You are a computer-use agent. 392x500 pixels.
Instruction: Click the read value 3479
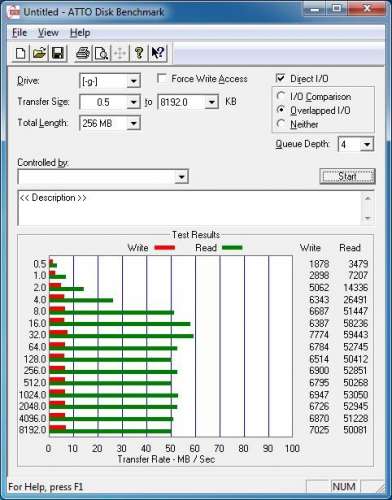pyautogui.click(x=358, y=264)
